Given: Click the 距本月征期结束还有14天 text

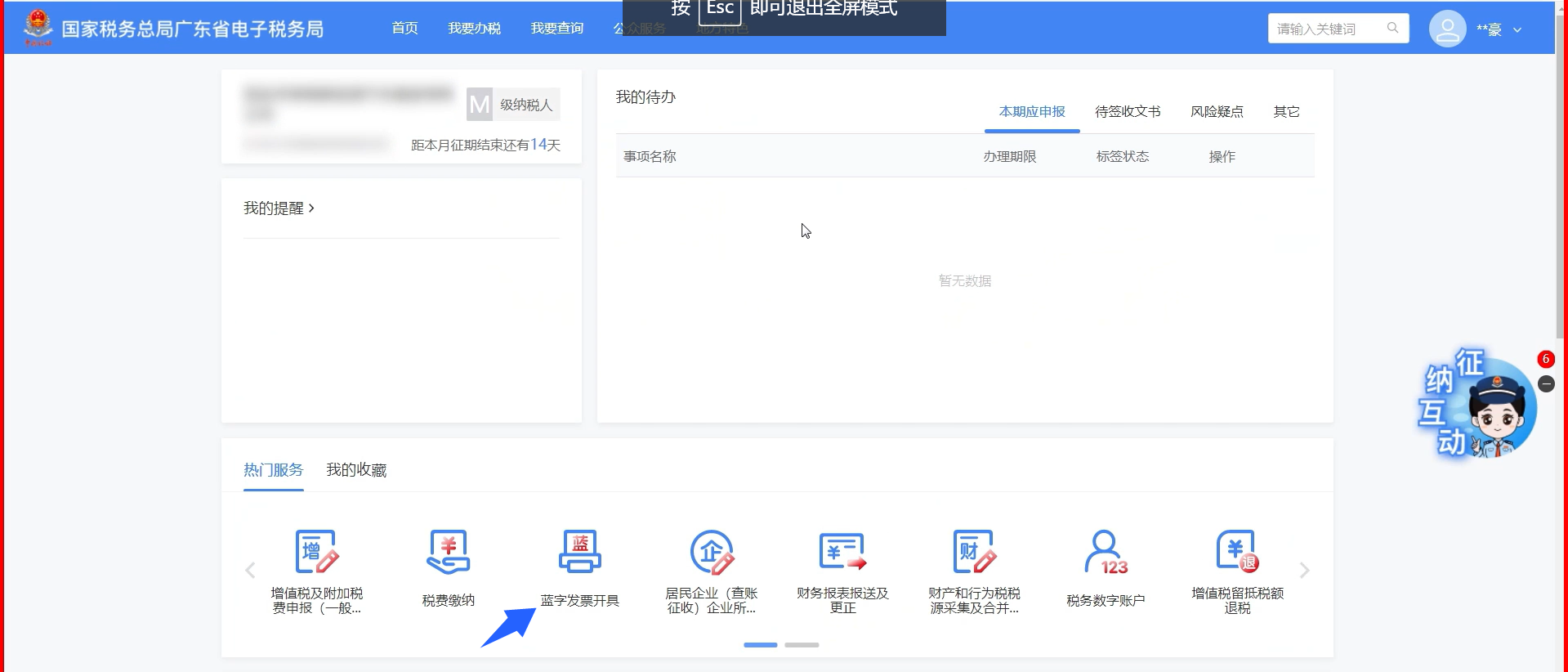Looking at the screenshot, I should [x=485, y=145].
